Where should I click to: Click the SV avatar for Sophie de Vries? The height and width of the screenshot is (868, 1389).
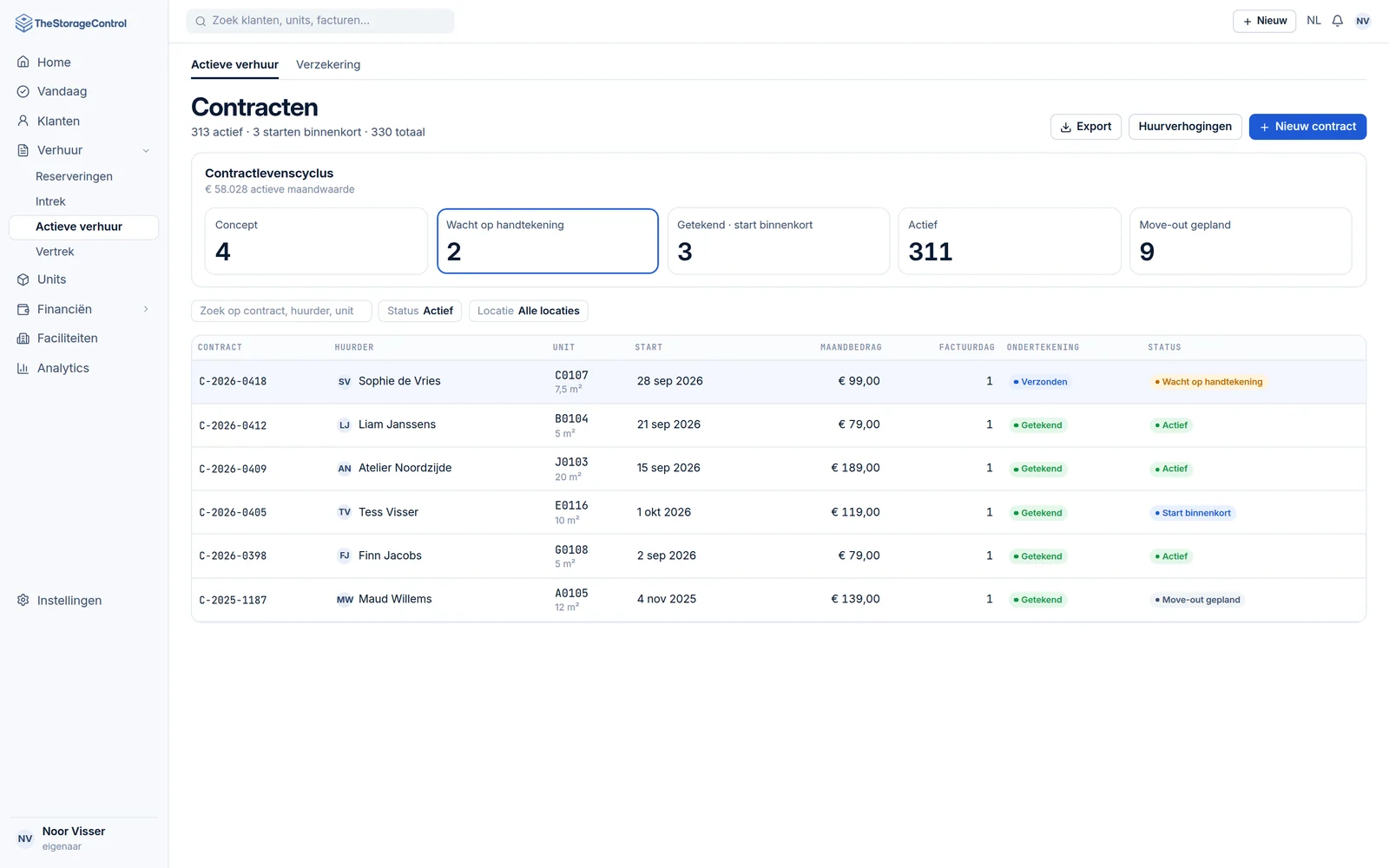point(345,381)
